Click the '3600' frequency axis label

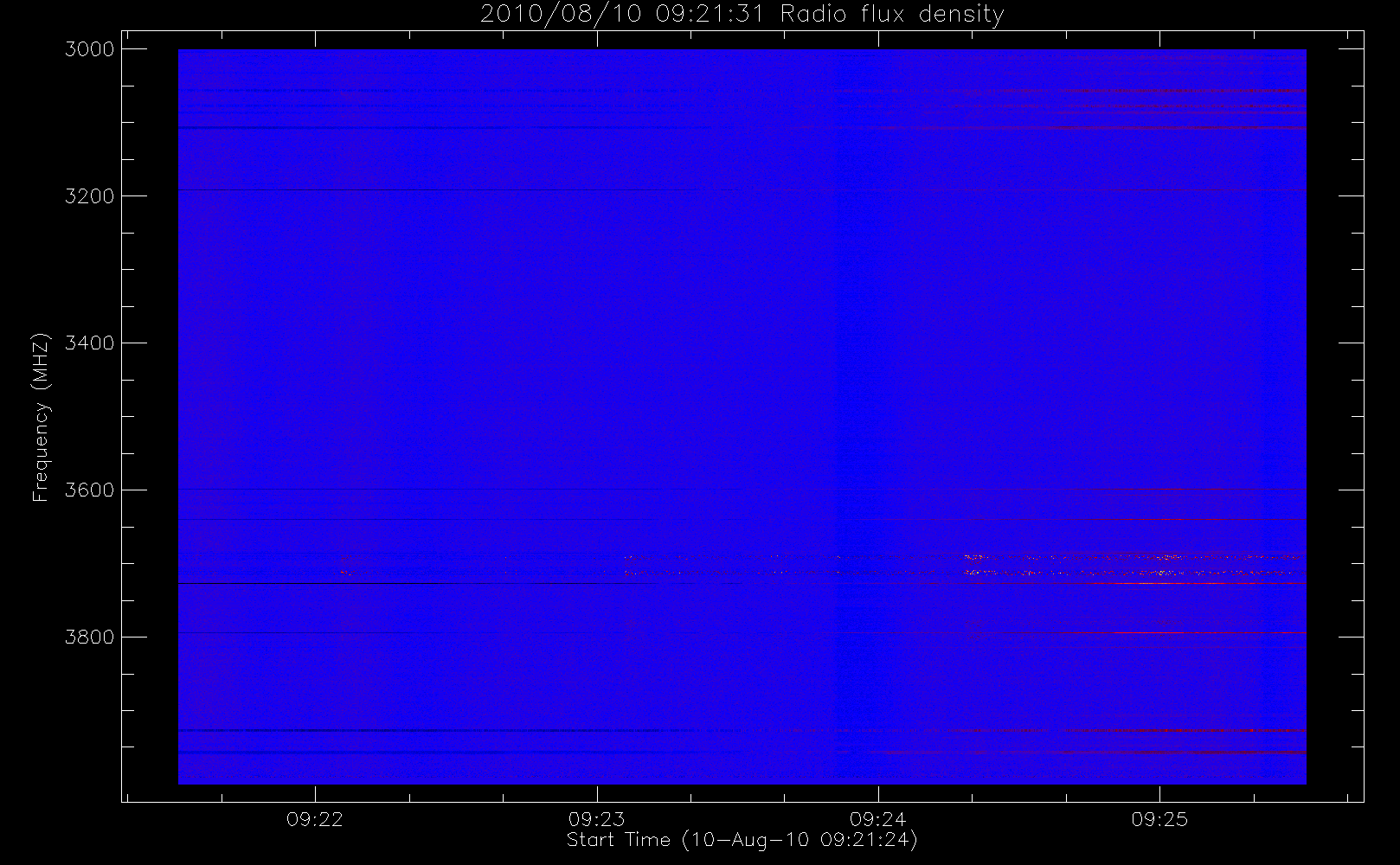(90, 490)
